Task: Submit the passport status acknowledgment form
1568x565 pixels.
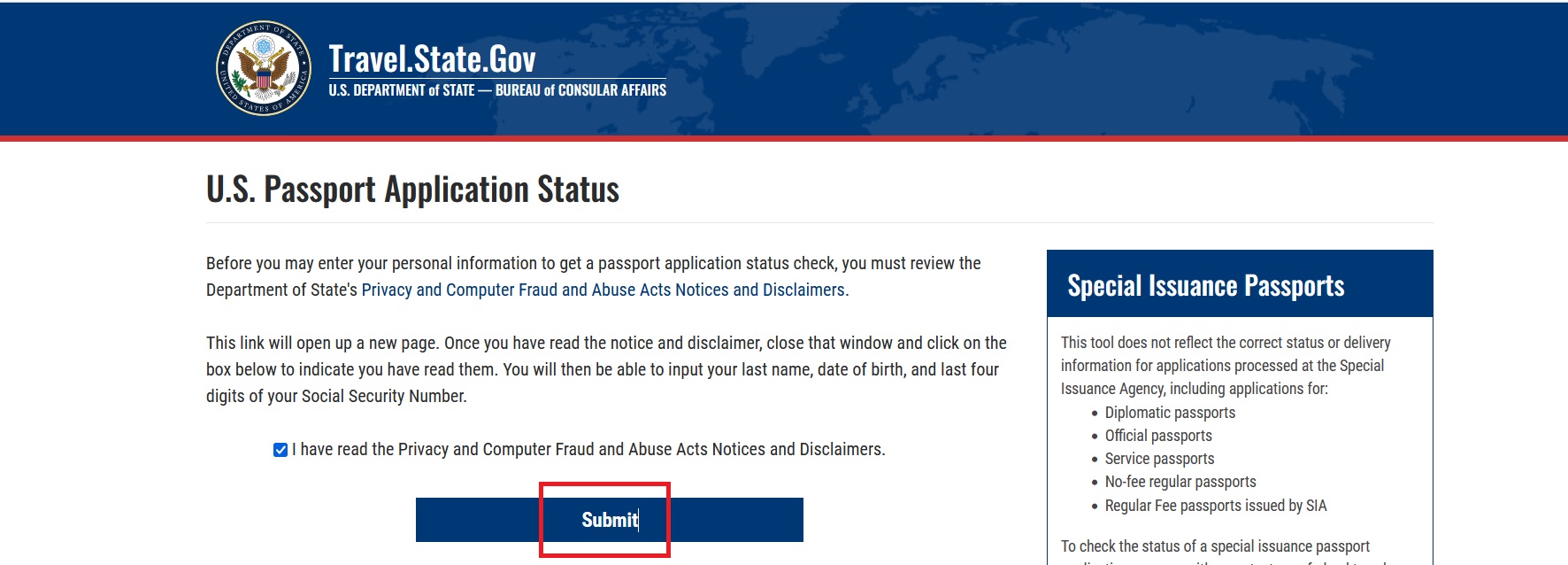Action: tap(610, 520)
